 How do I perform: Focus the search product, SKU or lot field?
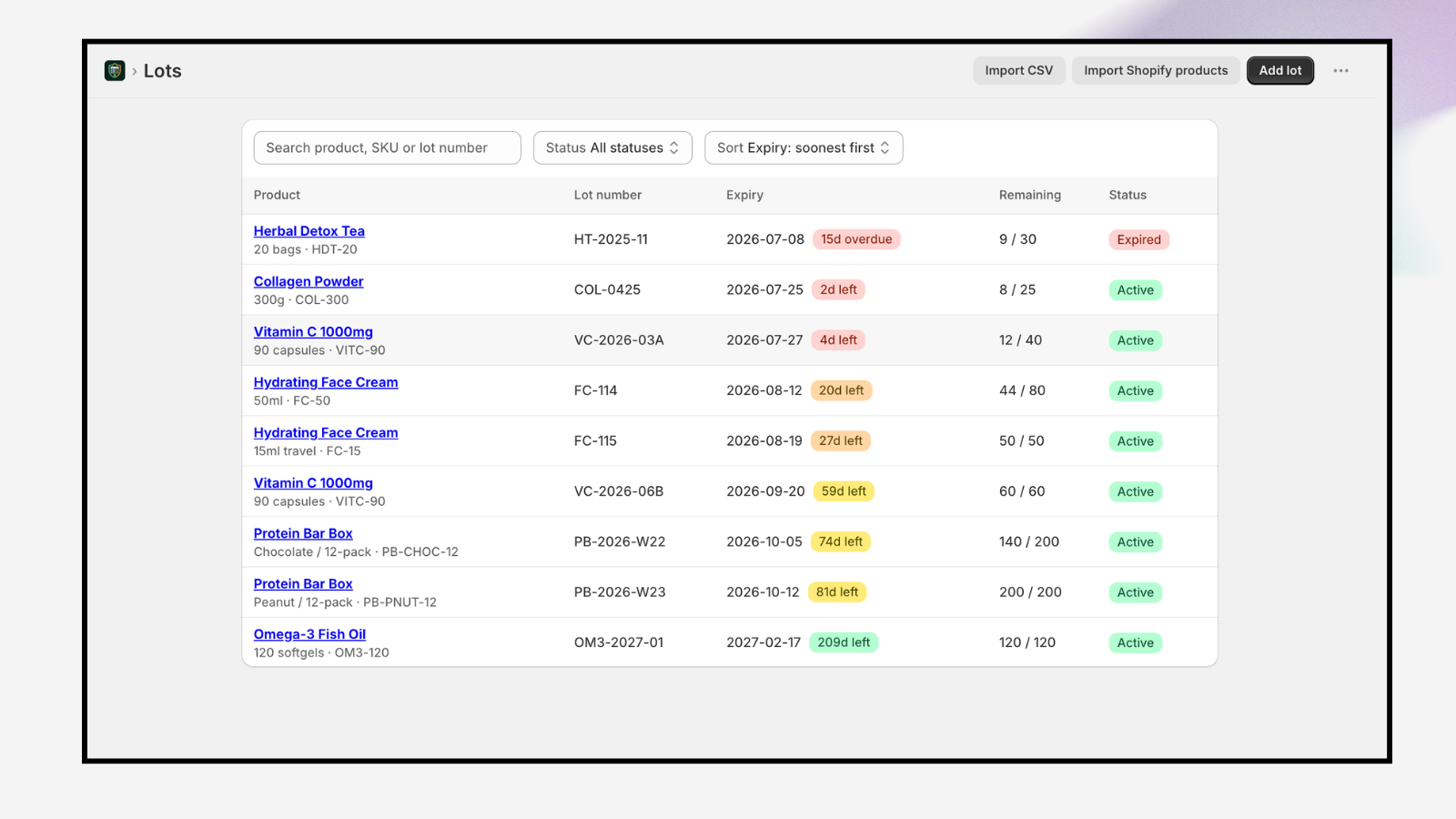tap(387, 148)
